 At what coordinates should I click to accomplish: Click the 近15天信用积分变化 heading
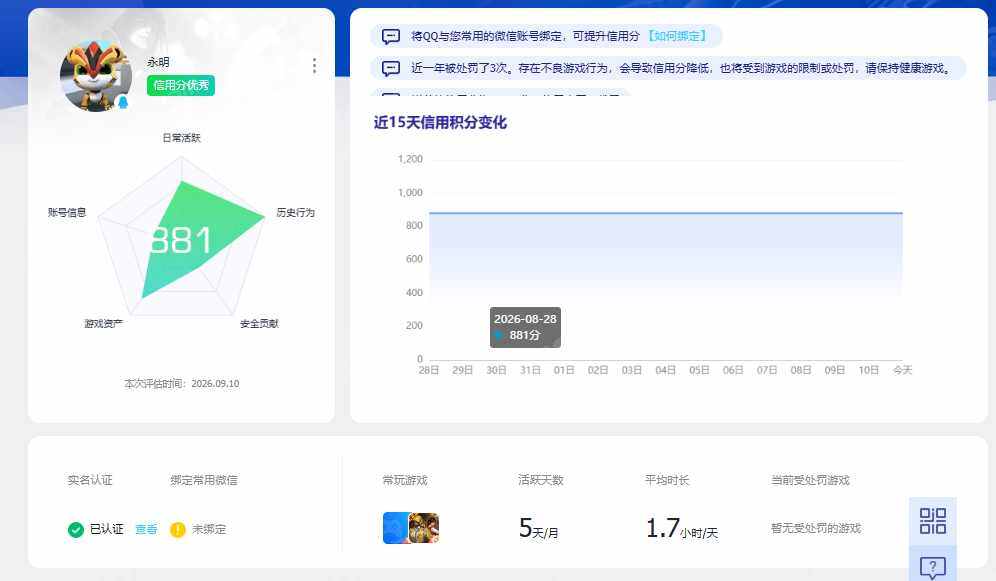click(x=440, y=122)
